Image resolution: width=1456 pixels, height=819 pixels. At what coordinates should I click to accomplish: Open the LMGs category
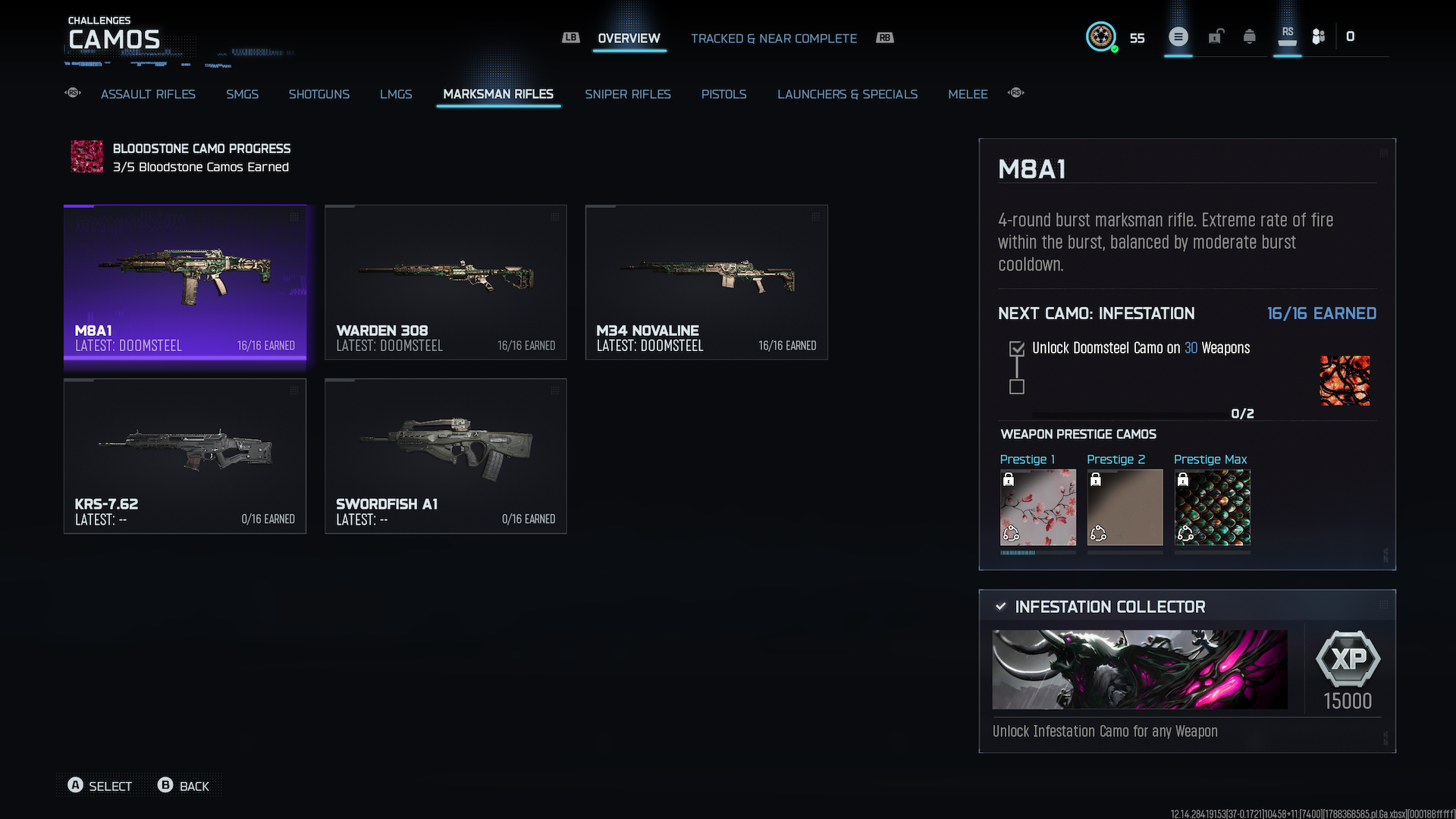coord(396,94)
